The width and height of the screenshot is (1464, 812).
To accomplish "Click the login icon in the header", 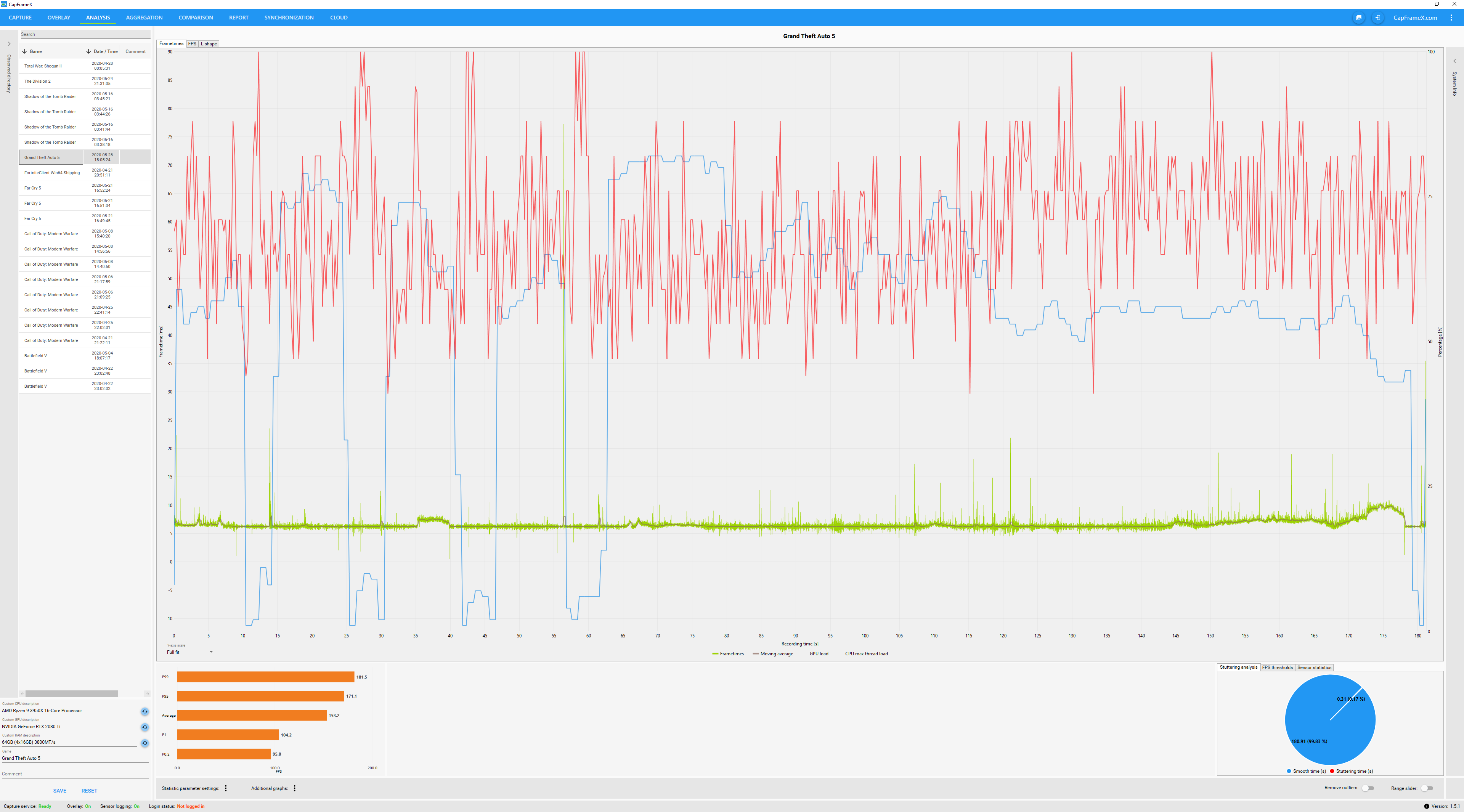I will [1377, 18].
